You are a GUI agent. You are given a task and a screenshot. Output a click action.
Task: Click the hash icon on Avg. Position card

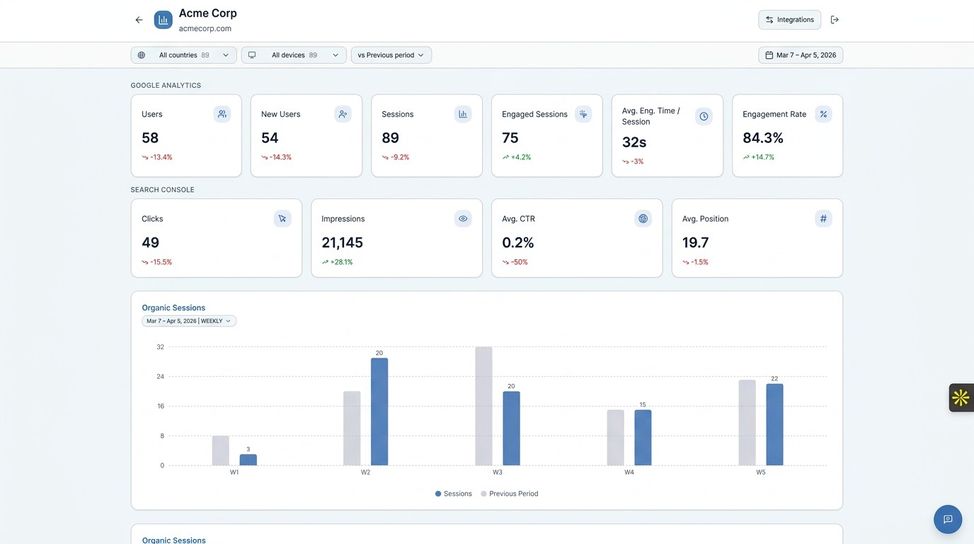[x=823, y=218]
